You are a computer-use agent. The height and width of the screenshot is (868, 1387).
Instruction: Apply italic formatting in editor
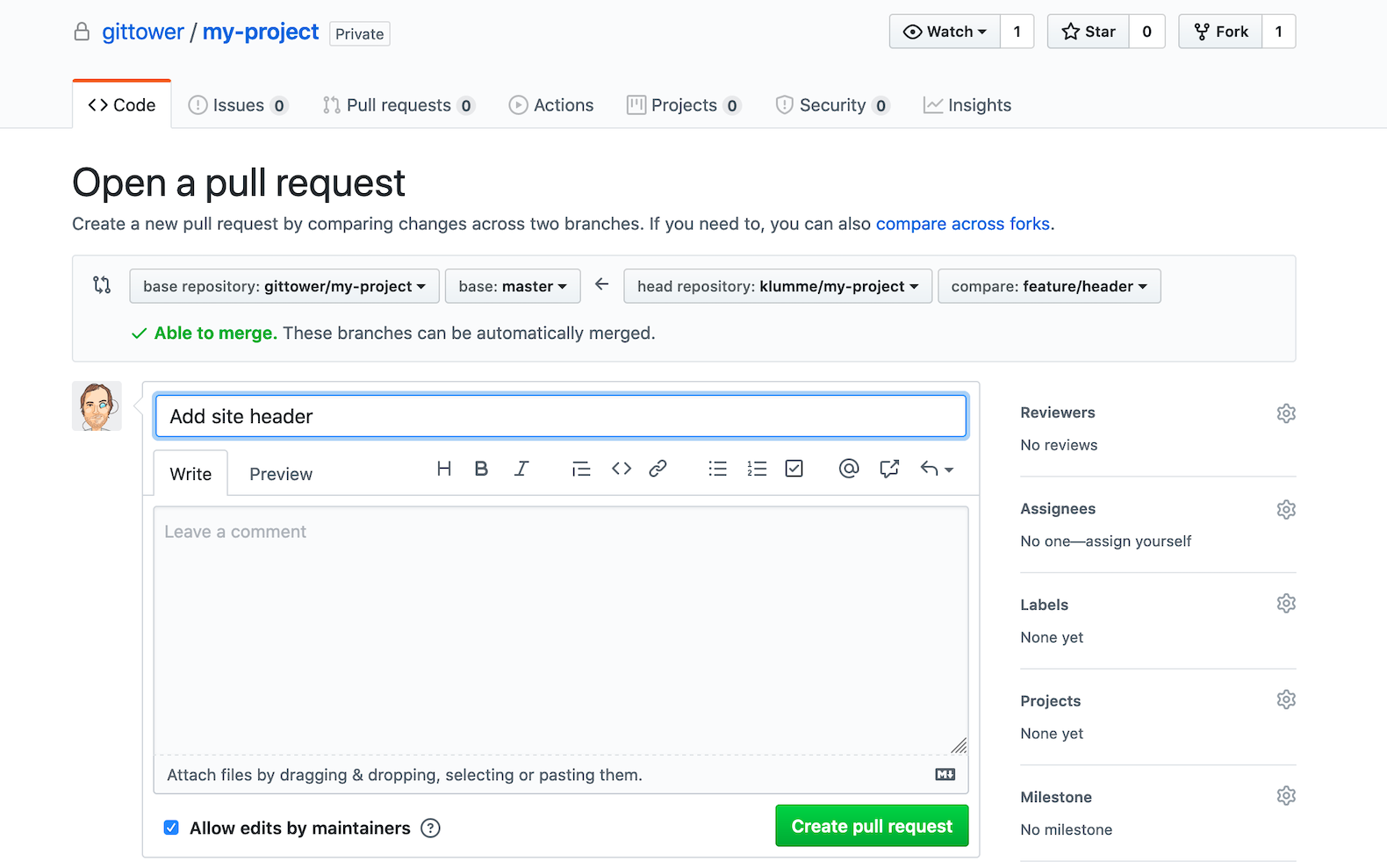click(x=521, y=469)
